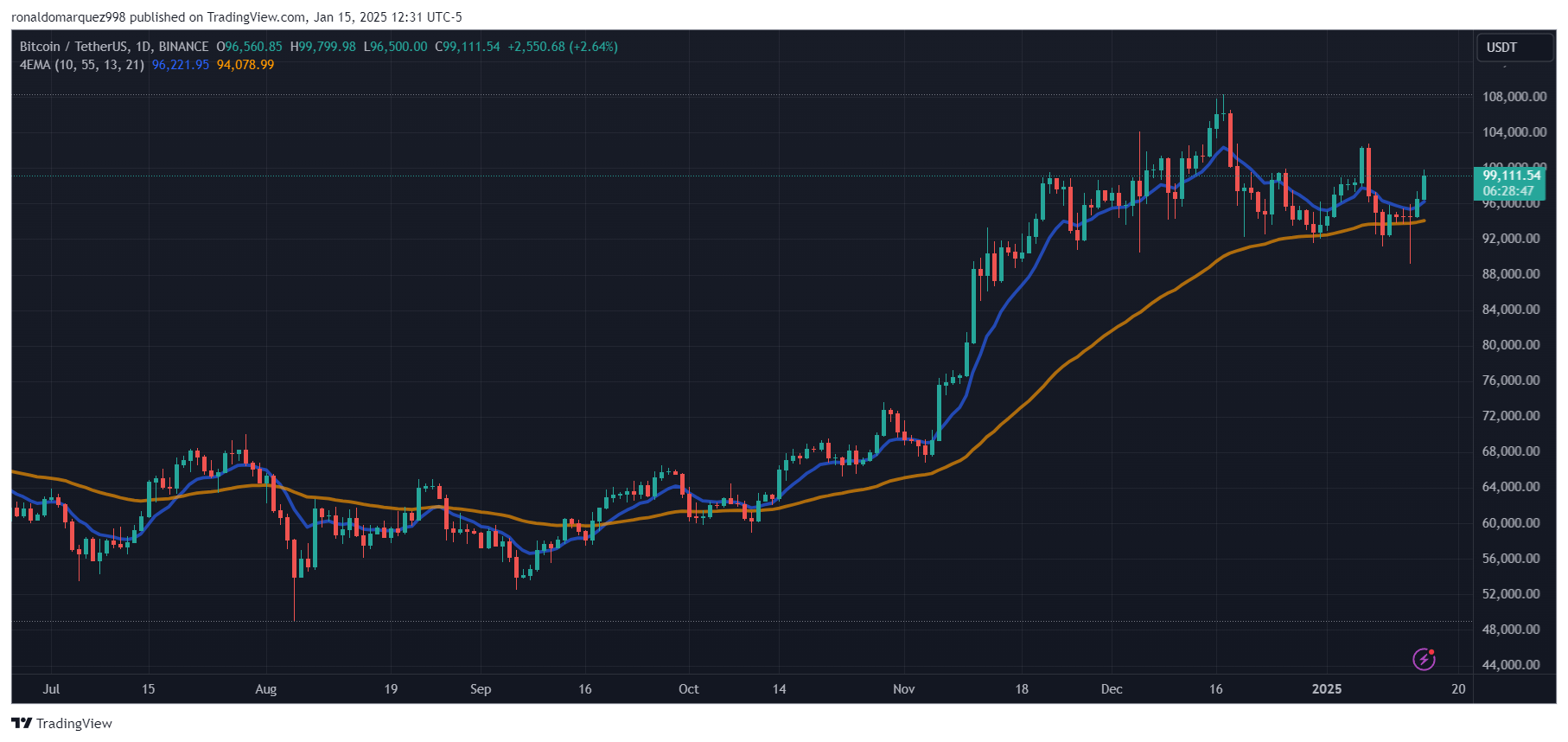The image size is (1568, 742).
Task: Click the 15 date label after Jul
Action: [x=149, y=689]
